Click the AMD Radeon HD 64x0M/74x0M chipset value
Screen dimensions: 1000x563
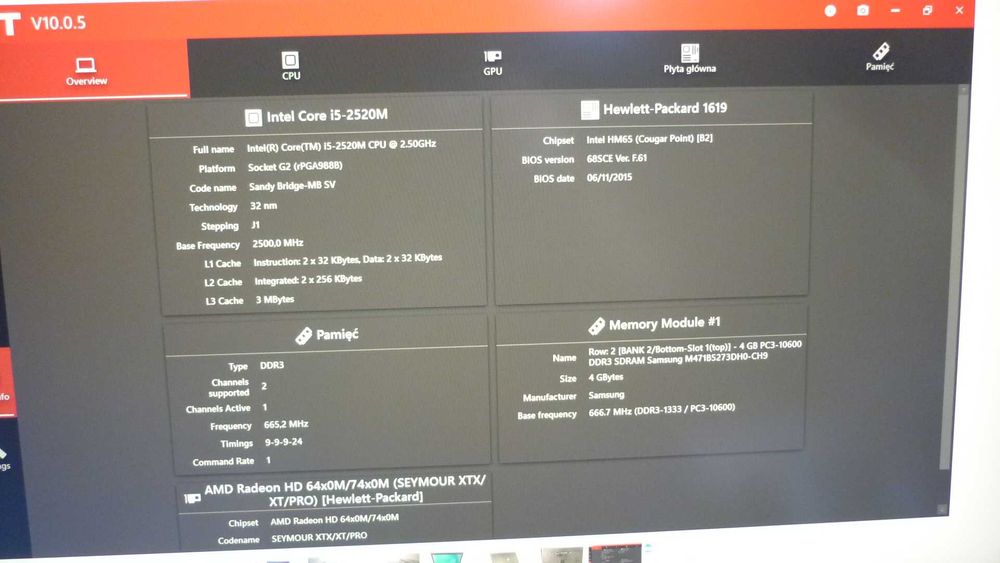click(x=334, y=520)
